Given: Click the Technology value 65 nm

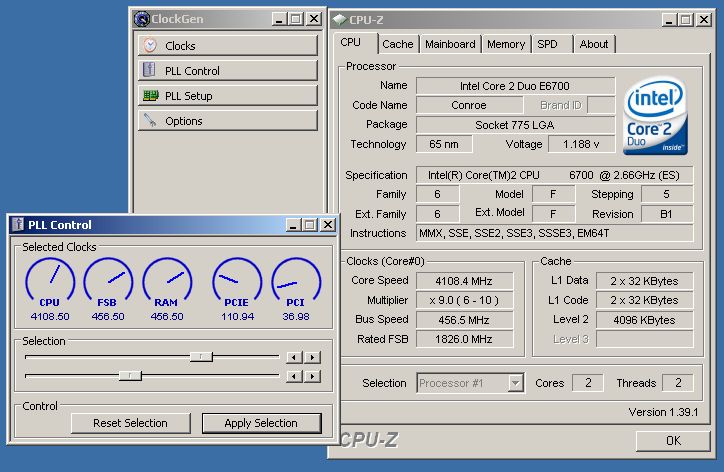Looking at the screenshot, I should pyautogui.click(x=444, y=144).
